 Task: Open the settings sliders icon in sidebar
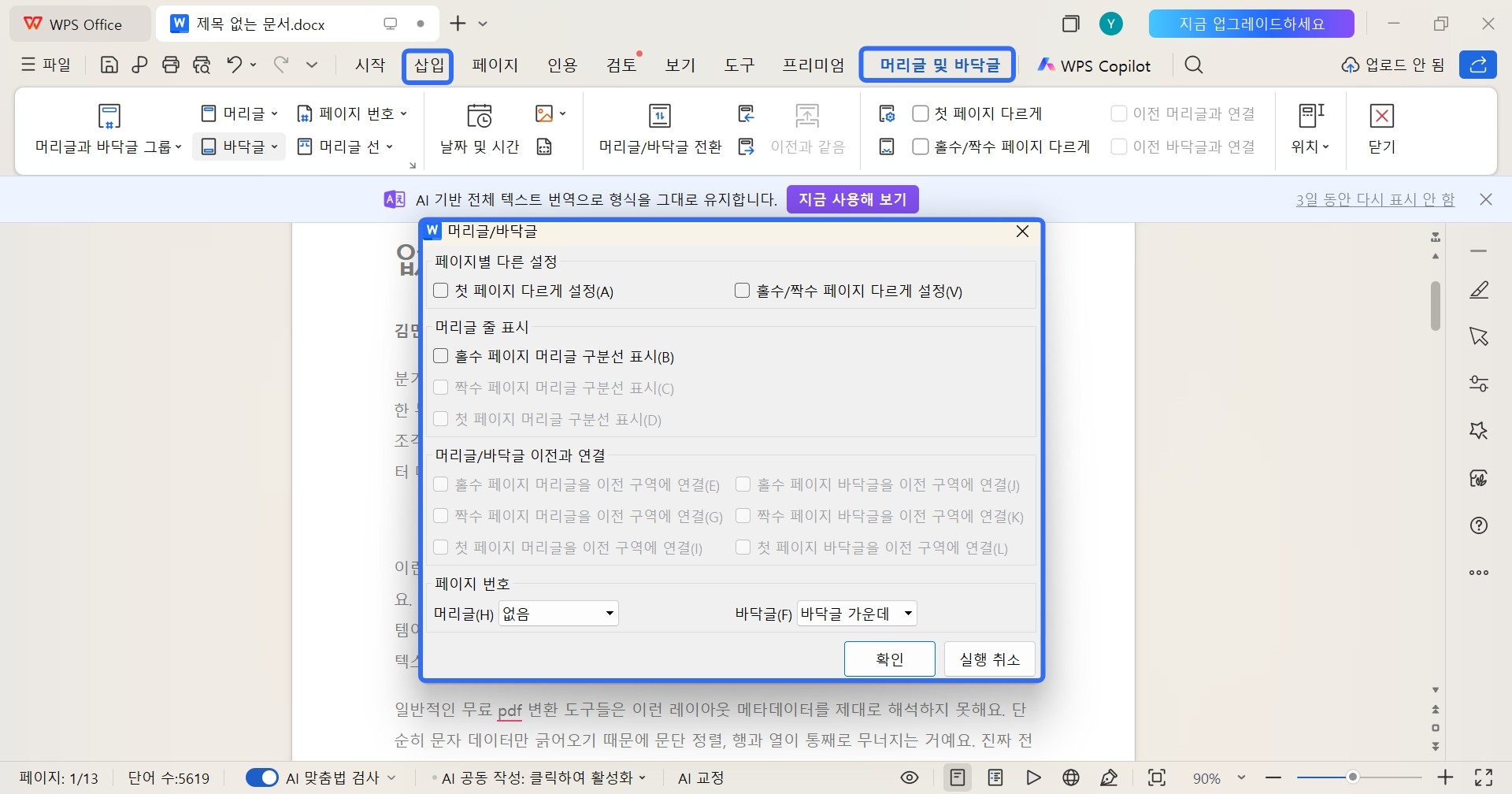coord(1479,384)
